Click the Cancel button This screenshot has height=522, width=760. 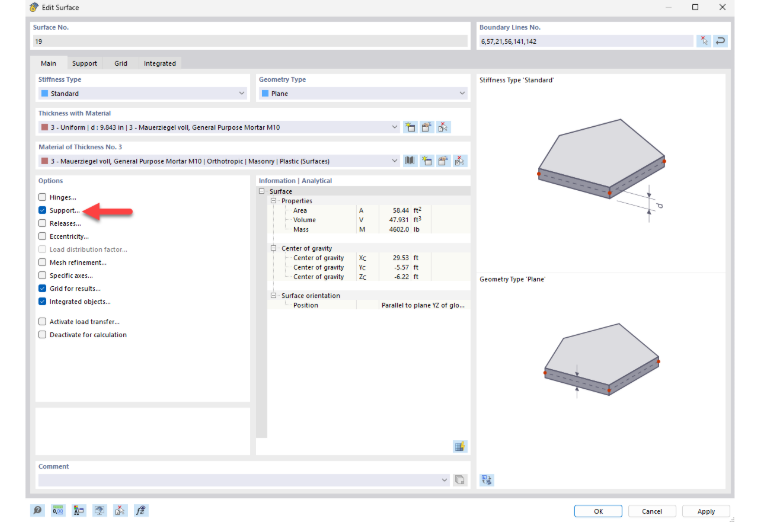pyautogui.click(x=652, y=511)
